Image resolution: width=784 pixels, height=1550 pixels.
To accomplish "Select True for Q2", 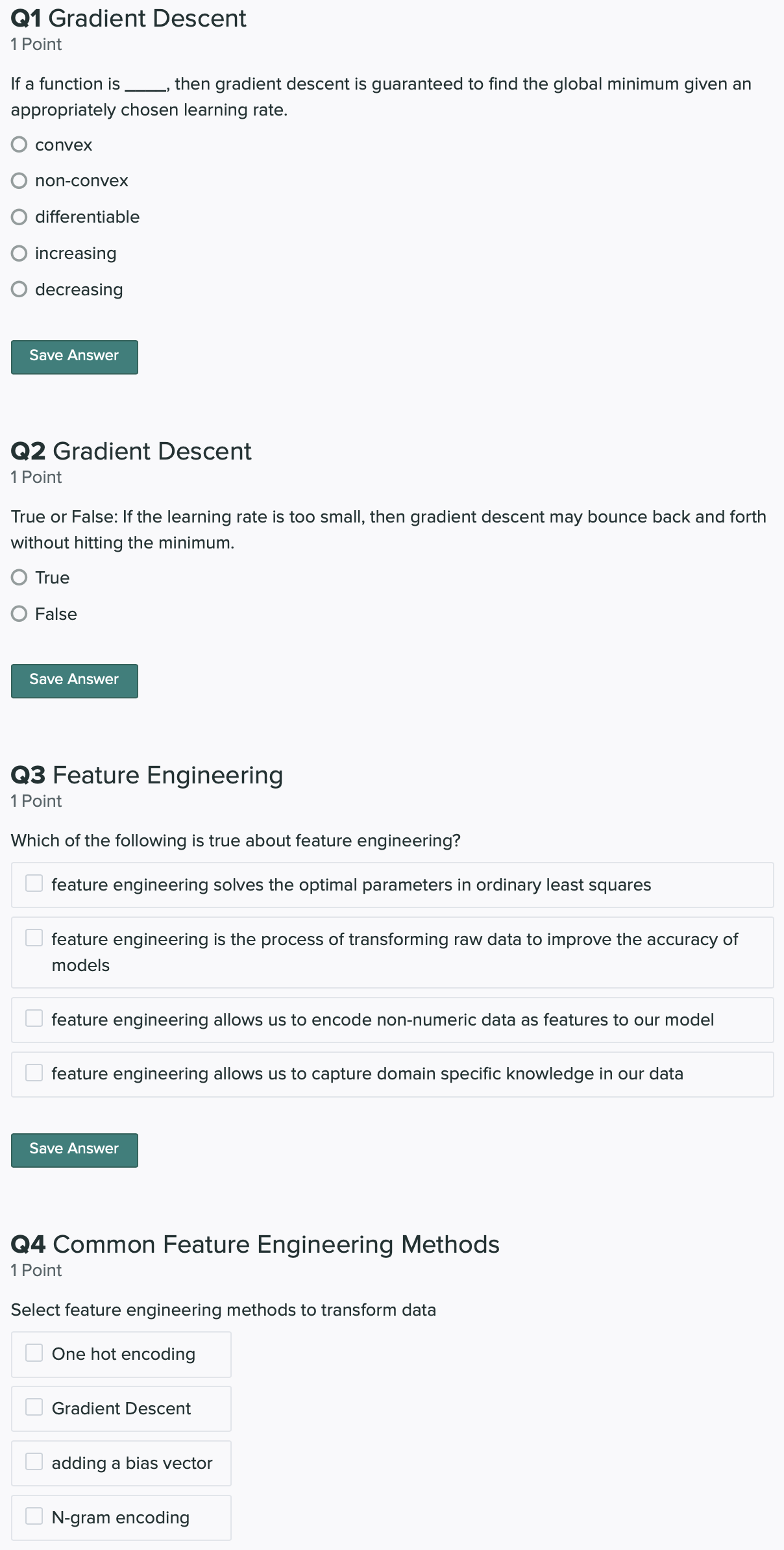I will (19, 577).
